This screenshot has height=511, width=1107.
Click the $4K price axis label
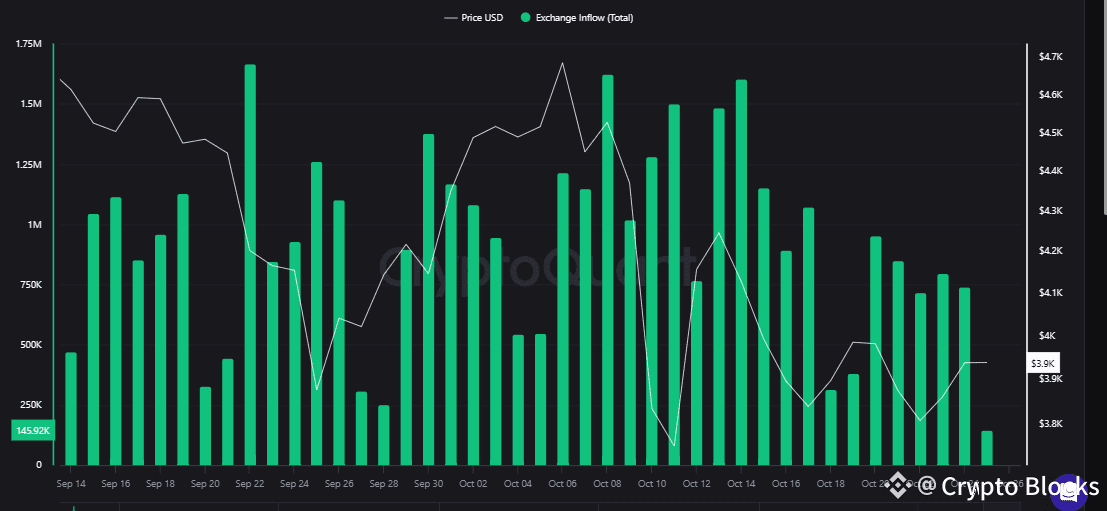tap(1047, 336)
